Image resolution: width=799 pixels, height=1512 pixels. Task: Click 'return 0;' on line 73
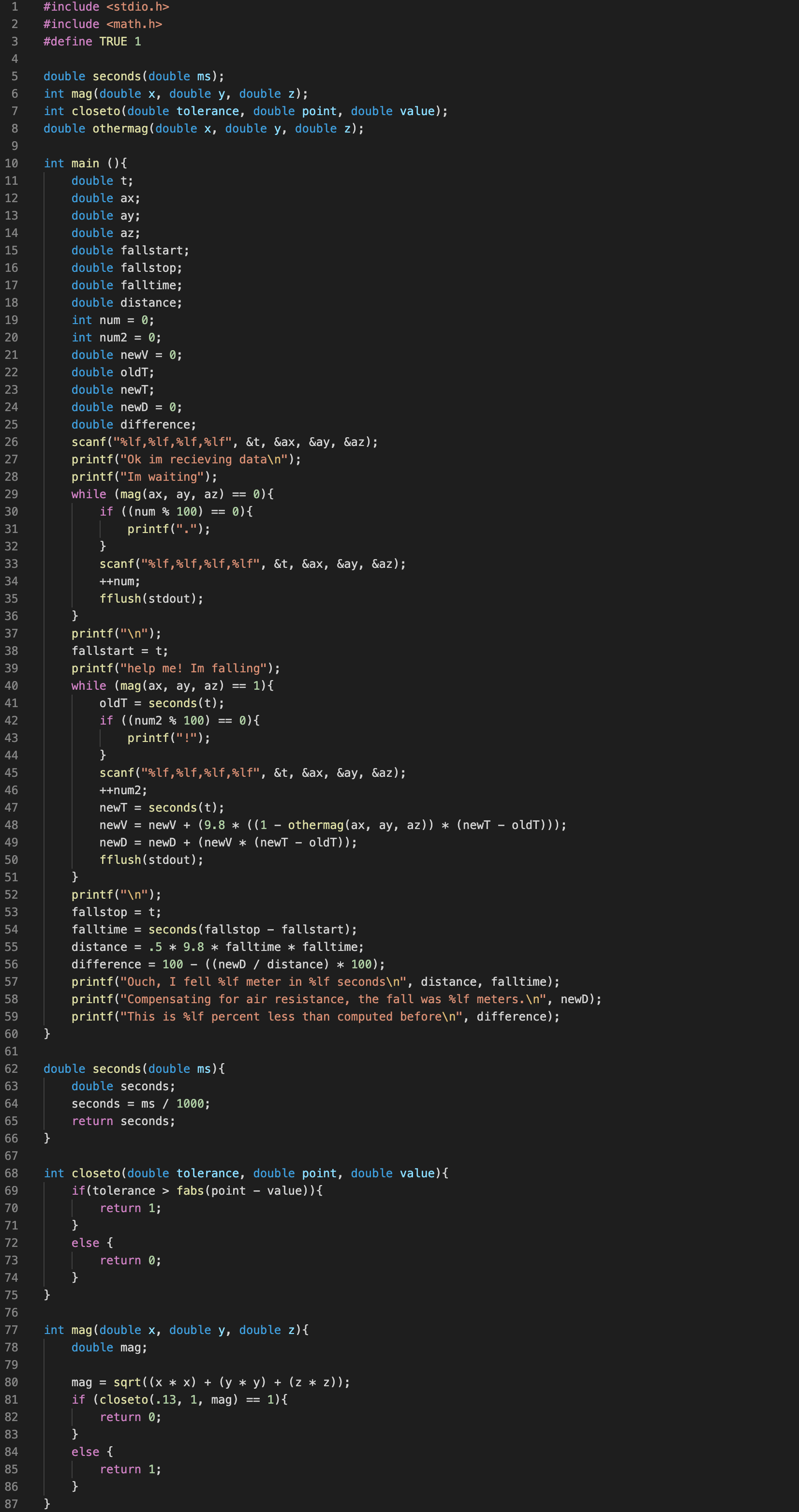coord(130,1260)
